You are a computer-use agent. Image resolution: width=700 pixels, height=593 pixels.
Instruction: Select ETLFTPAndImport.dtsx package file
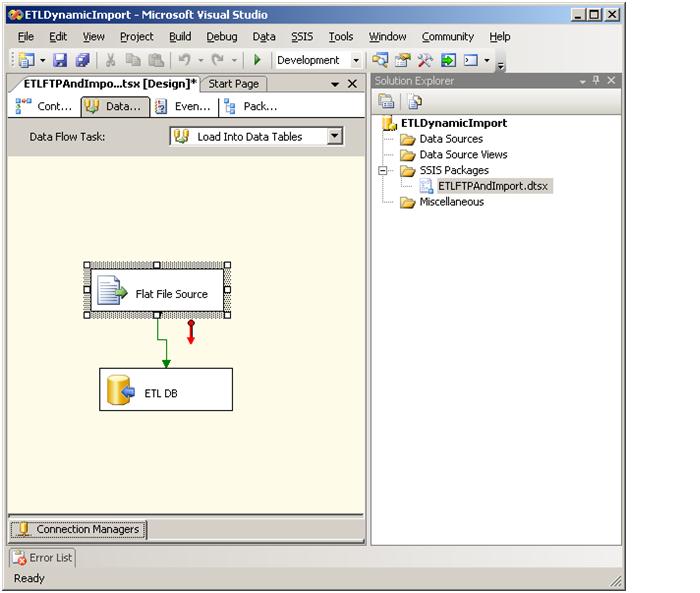point(493,186)
